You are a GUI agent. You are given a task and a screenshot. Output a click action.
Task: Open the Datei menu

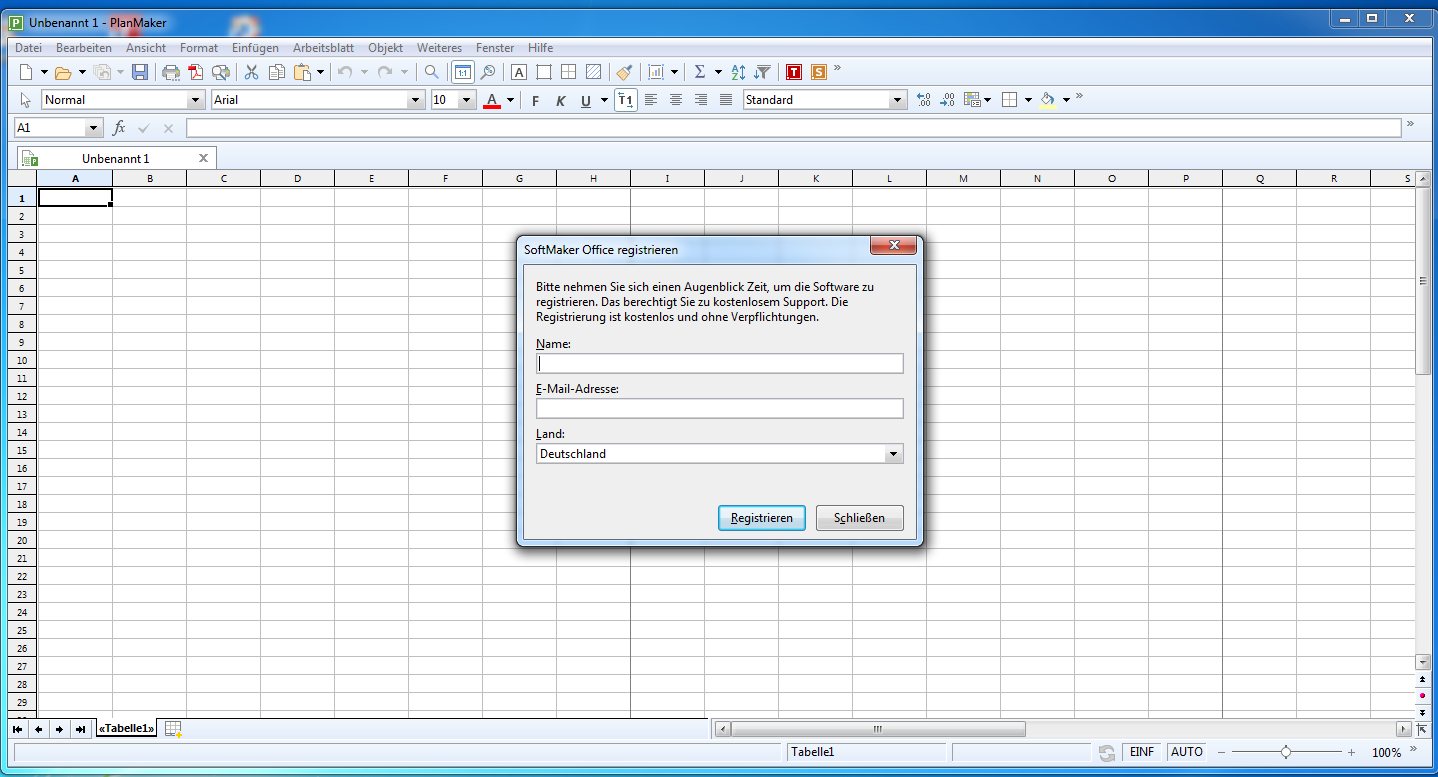coord(28,48)
